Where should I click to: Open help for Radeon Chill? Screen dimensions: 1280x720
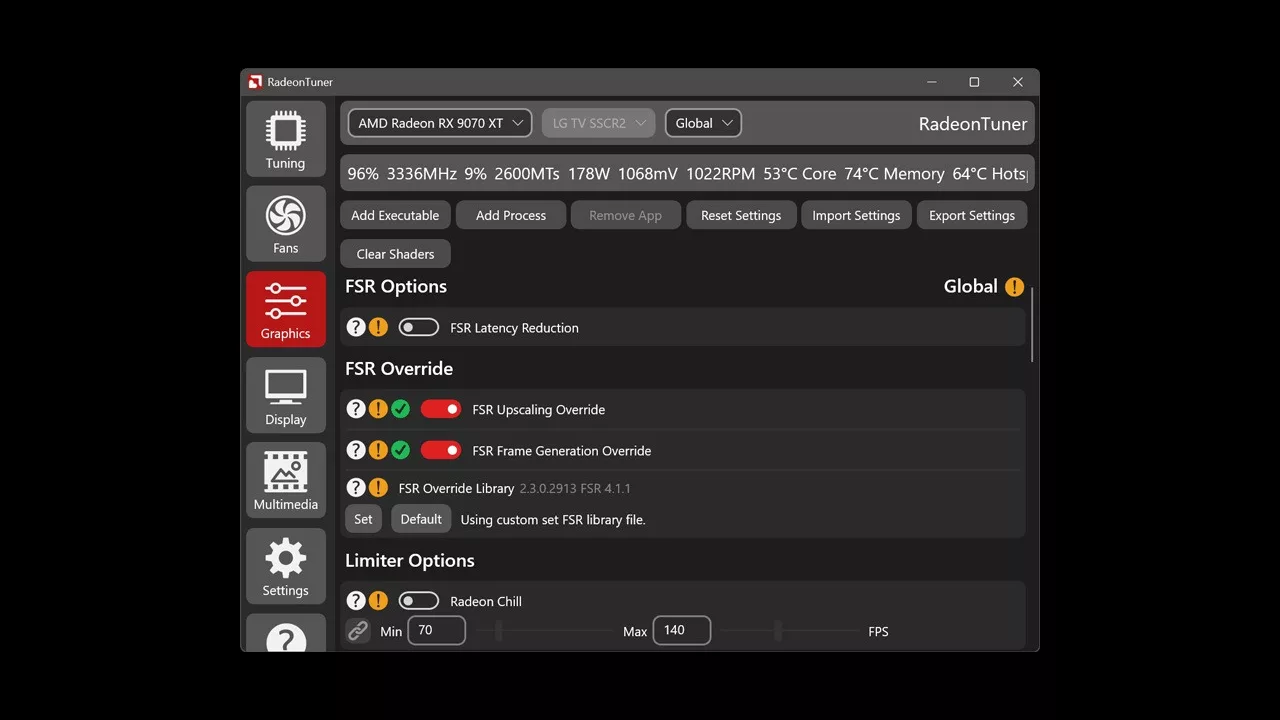click(x=356, y=601)
